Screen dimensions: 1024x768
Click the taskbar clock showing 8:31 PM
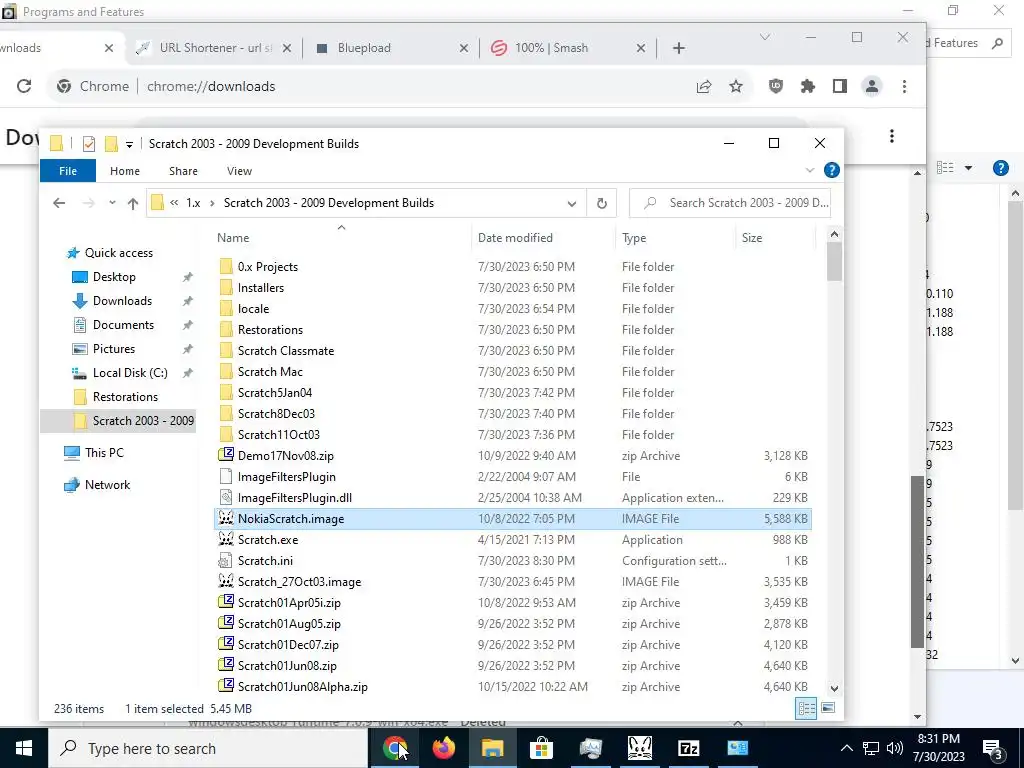pyautogui.click(x=940, y=748)
